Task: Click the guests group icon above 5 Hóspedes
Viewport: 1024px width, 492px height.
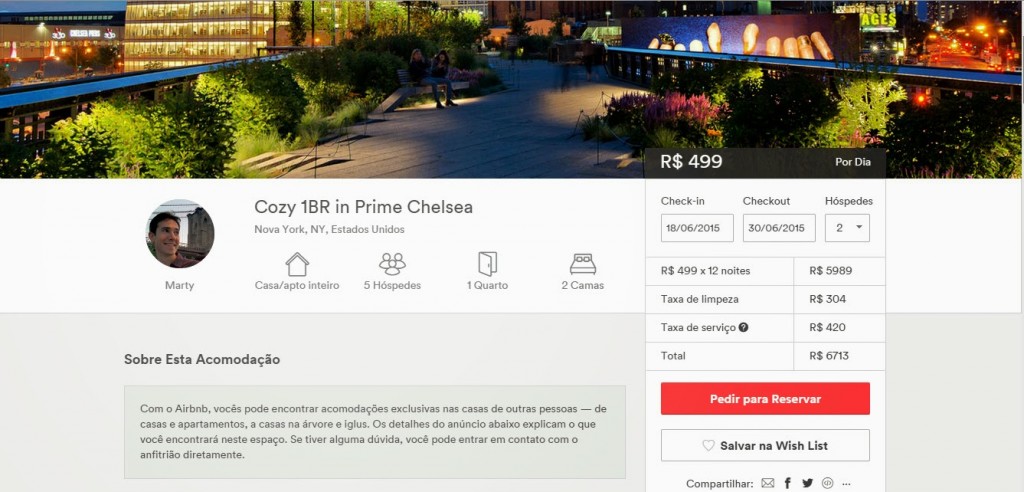Action: (x=392, y=264)
